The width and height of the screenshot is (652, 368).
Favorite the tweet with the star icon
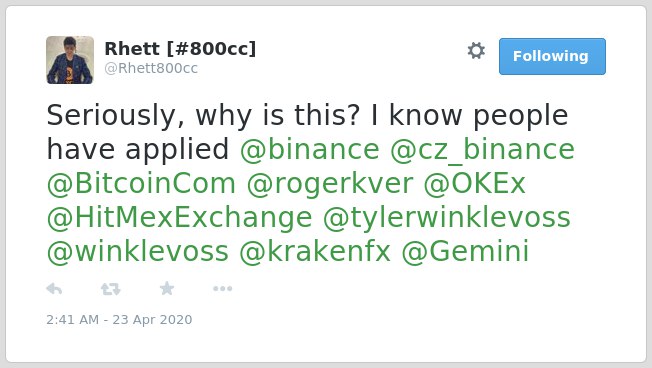click(167, 288)
